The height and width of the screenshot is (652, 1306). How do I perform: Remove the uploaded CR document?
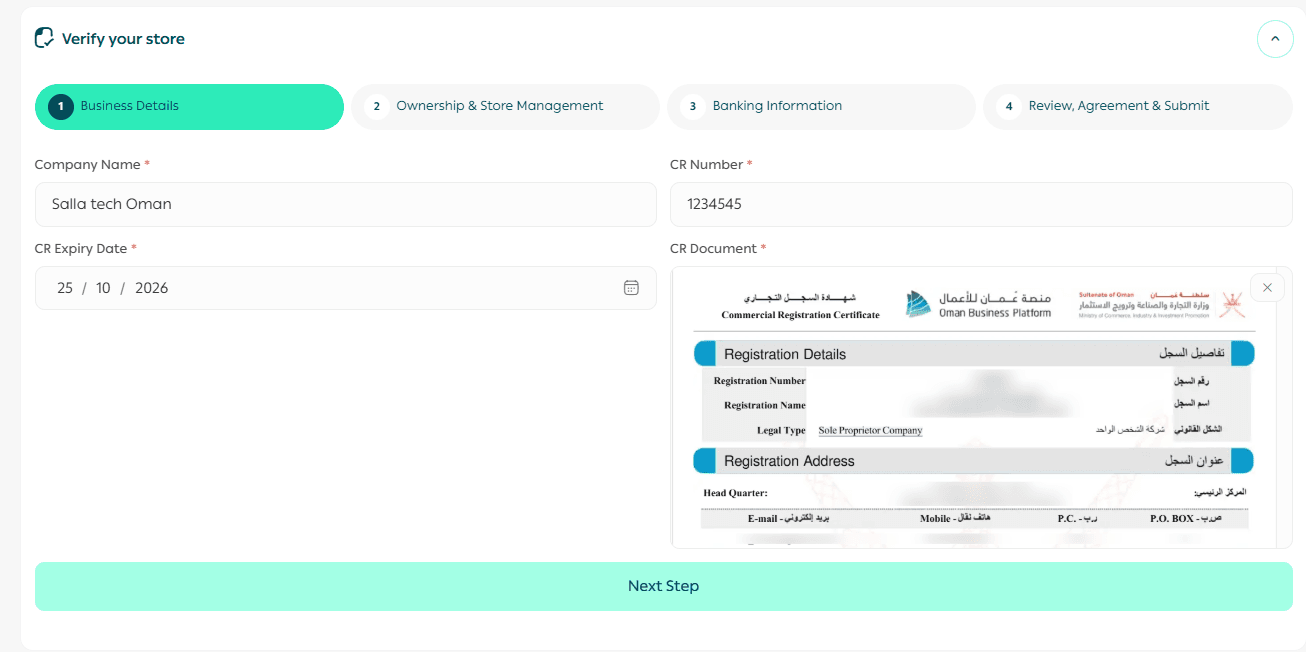click(1267, 288)
